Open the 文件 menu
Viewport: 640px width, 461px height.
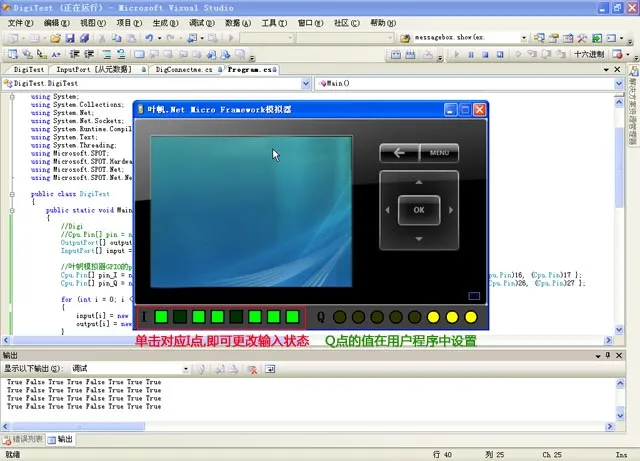20,23
